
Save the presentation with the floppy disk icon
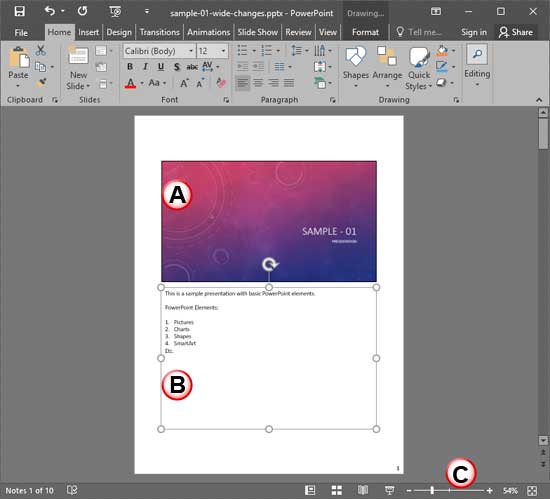pos(20,12)
